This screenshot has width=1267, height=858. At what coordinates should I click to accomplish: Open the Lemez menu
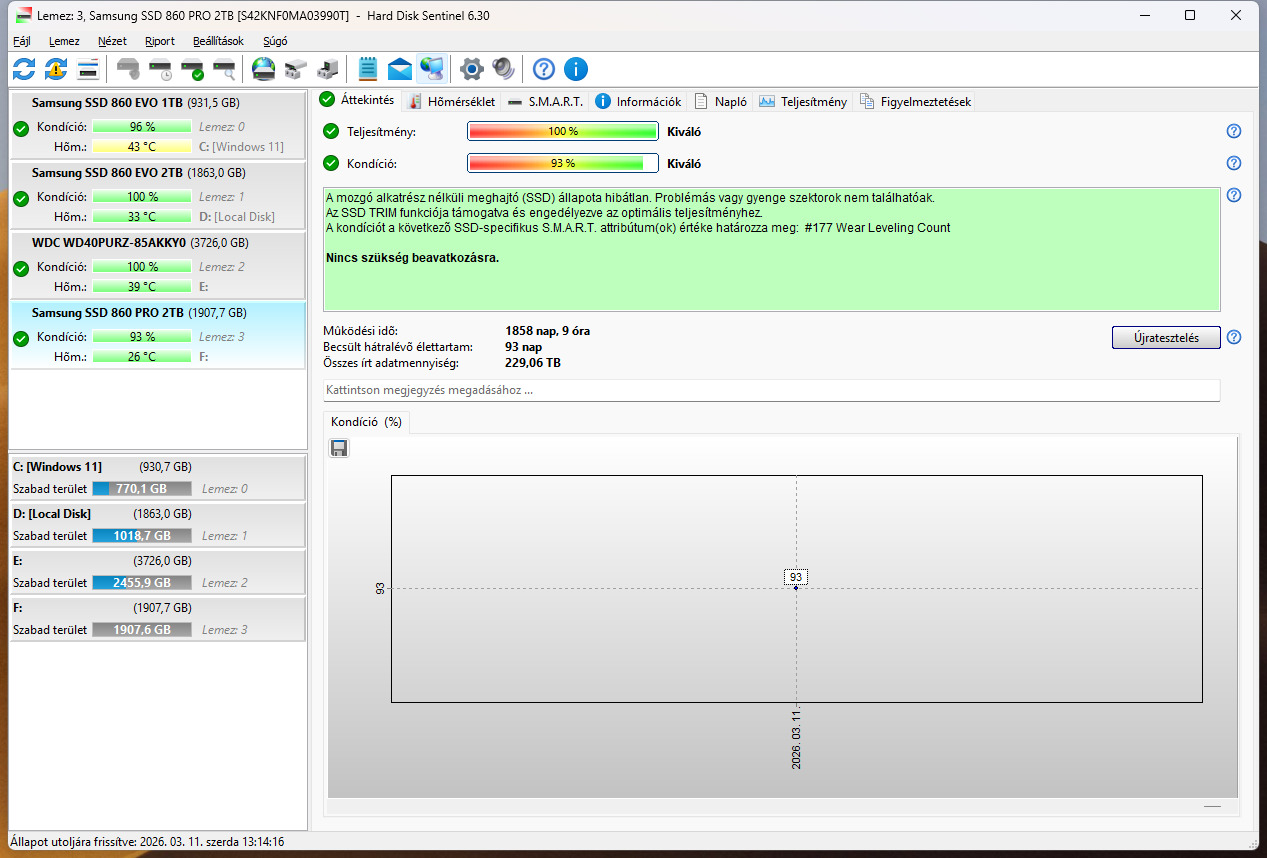(65, 41)
